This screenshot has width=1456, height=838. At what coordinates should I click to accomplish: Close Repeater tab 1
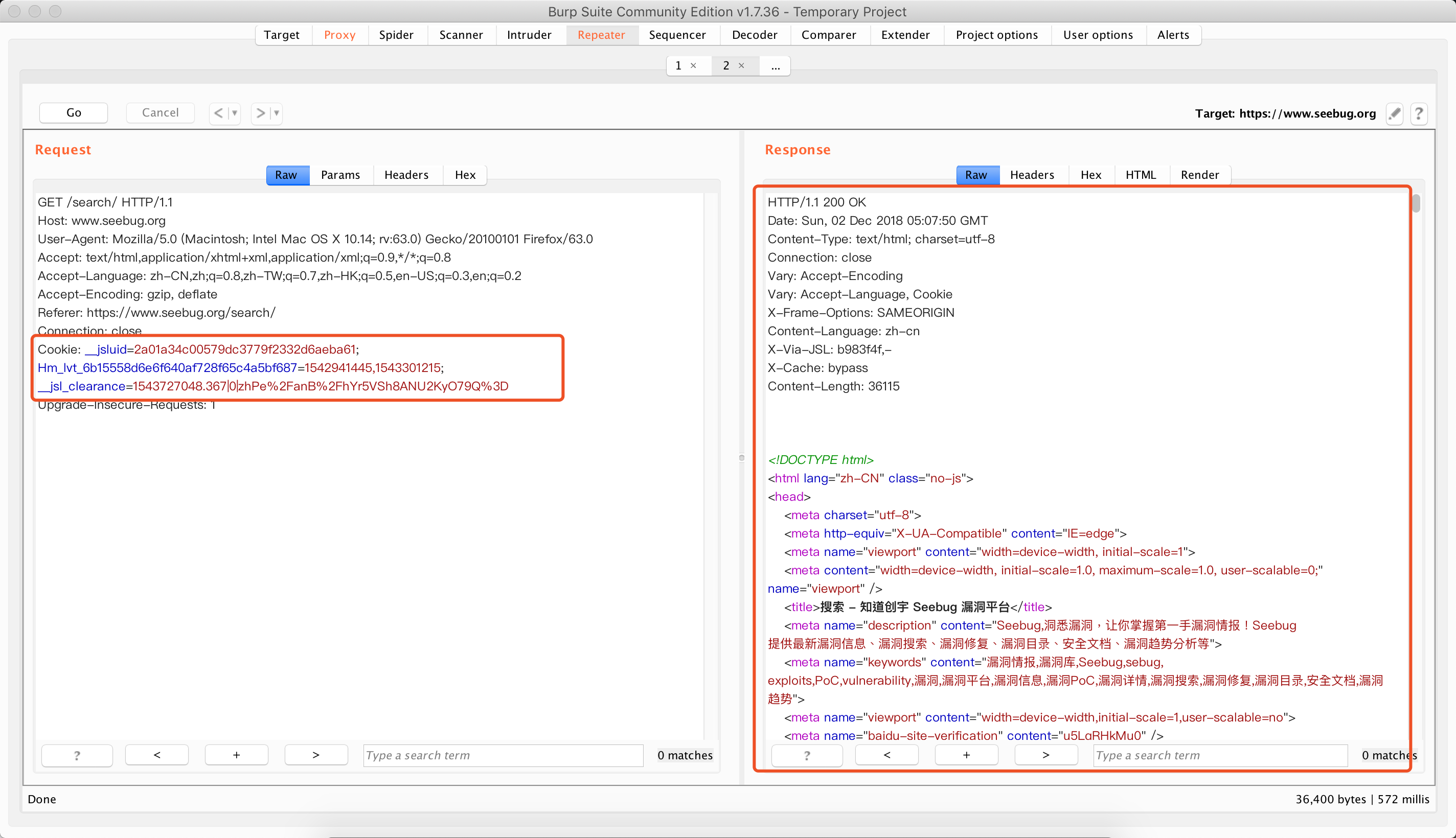click(693, 65)
